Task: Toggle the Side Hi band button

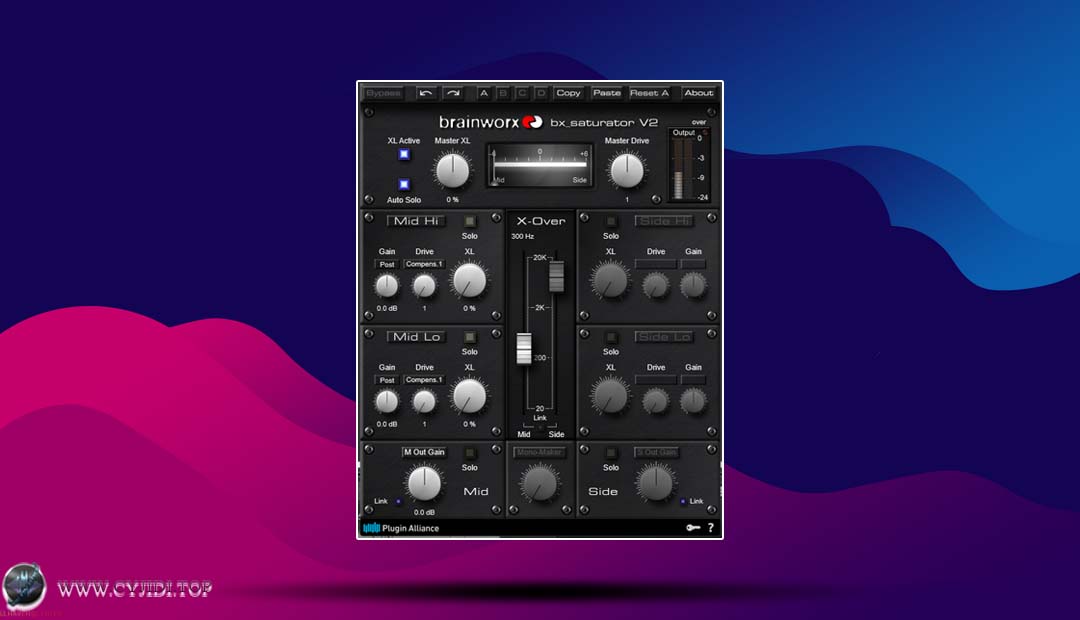Action: coord(664,221)
